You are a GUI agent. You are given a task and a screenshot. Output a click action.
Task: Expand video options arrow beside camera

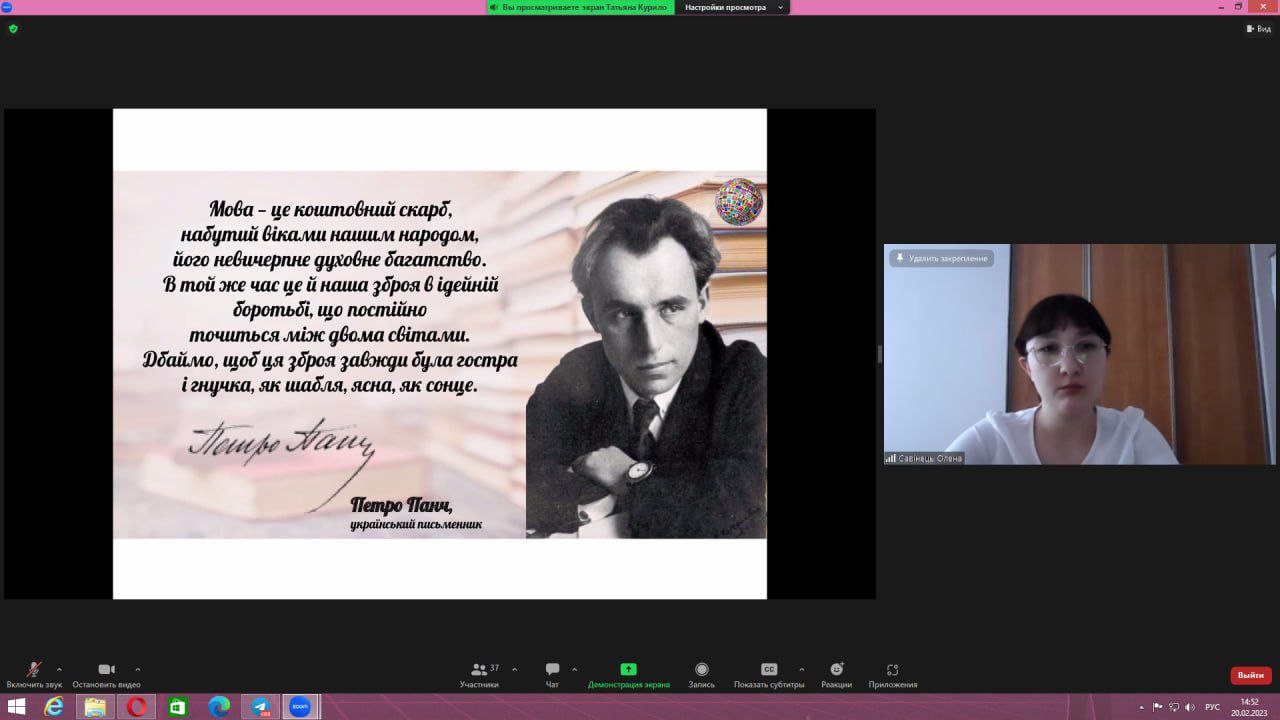(137, 669)
